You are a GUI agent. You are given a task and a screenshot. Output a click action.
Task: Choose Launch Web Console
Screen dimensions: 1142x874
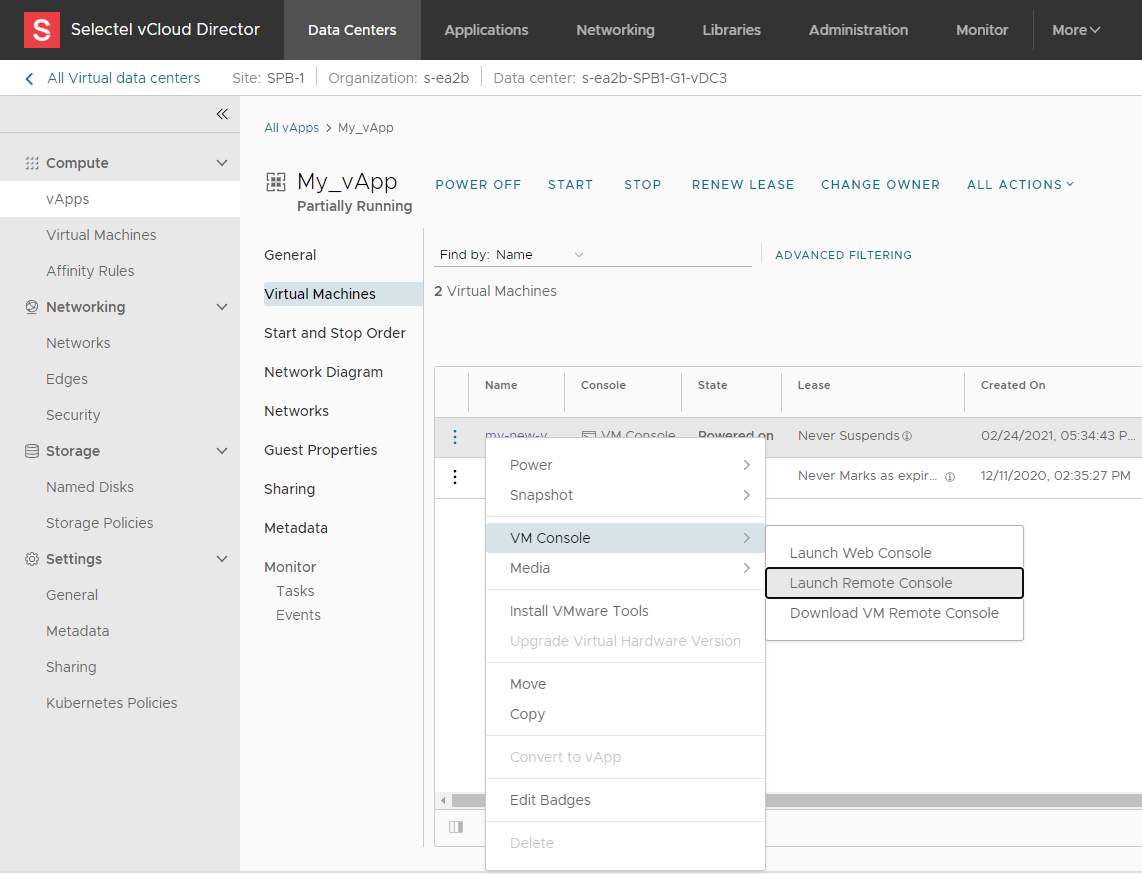pyautogui.click(x=894, y=553)
